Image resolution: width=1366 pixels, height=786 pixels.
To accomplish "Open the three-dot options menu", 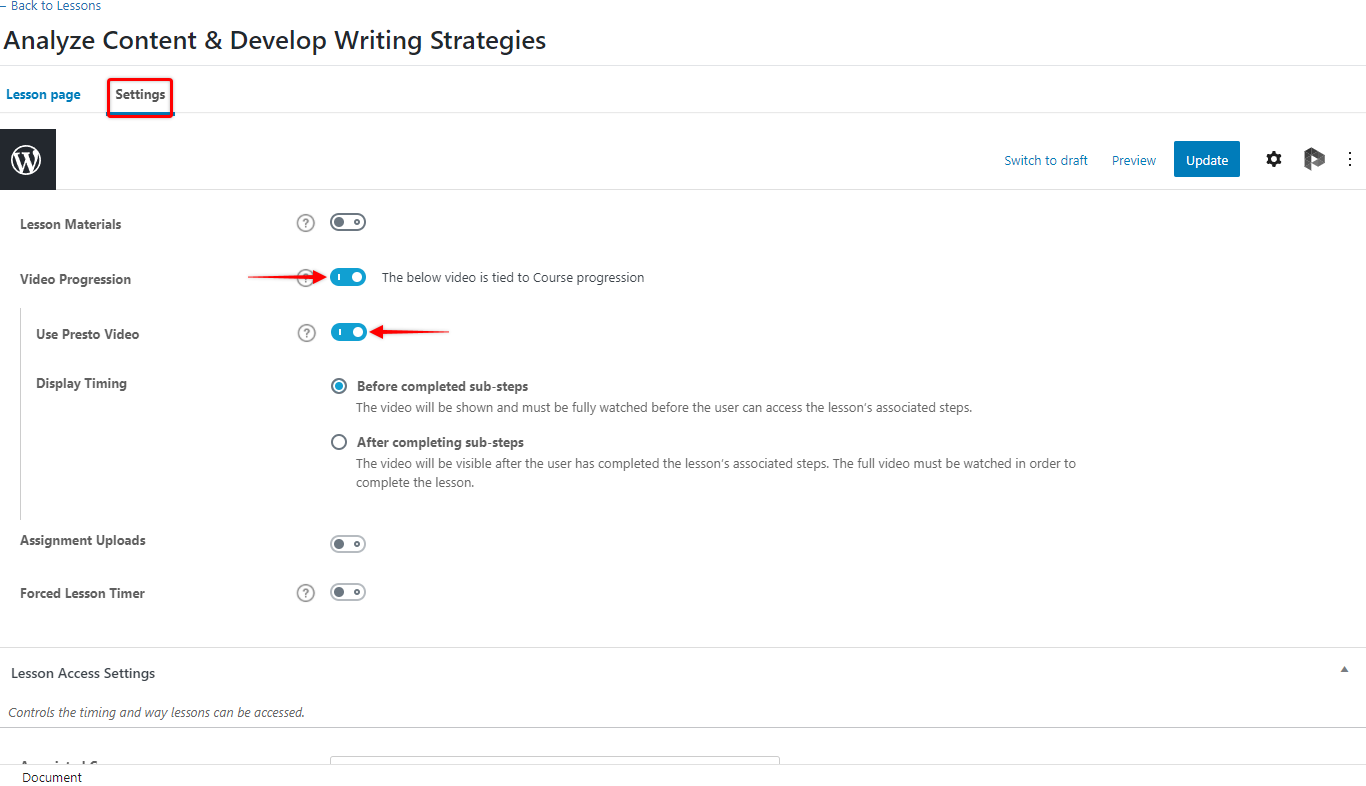I will tap(1350, 159).
